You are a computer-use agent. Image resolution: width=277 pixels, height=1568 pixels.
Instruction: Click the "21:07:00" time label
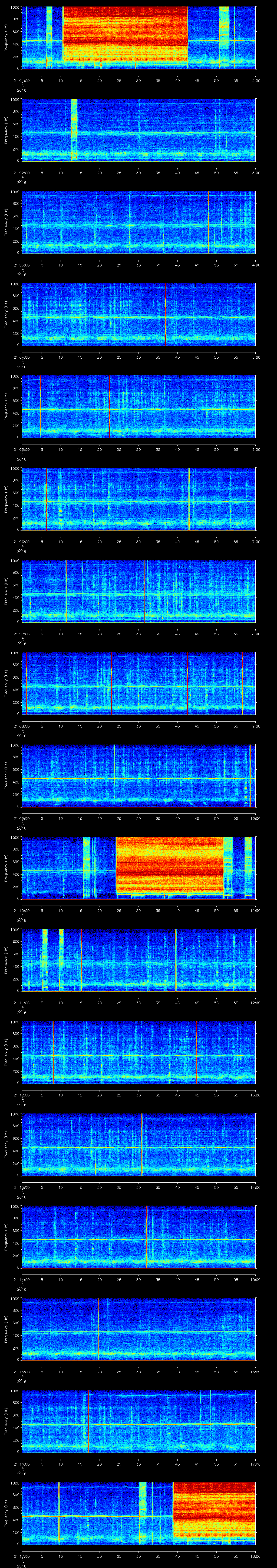(21, 634)
